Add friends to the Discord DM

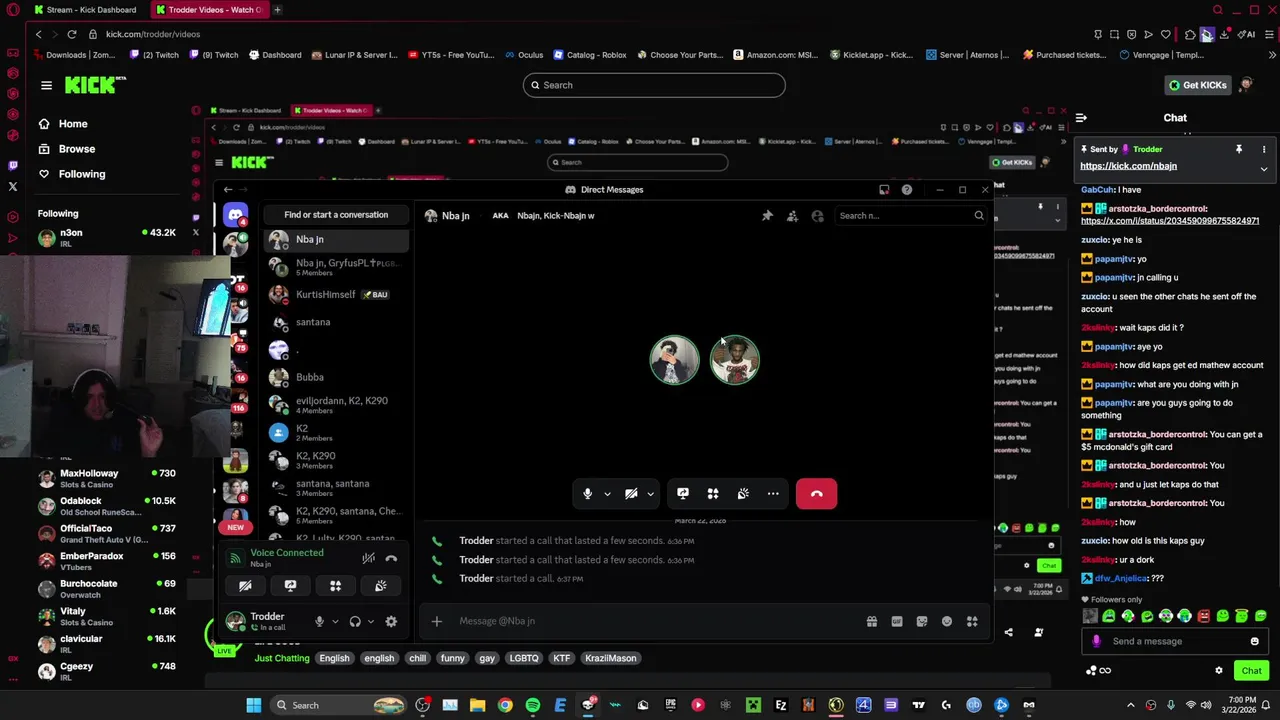coord(792,215)
